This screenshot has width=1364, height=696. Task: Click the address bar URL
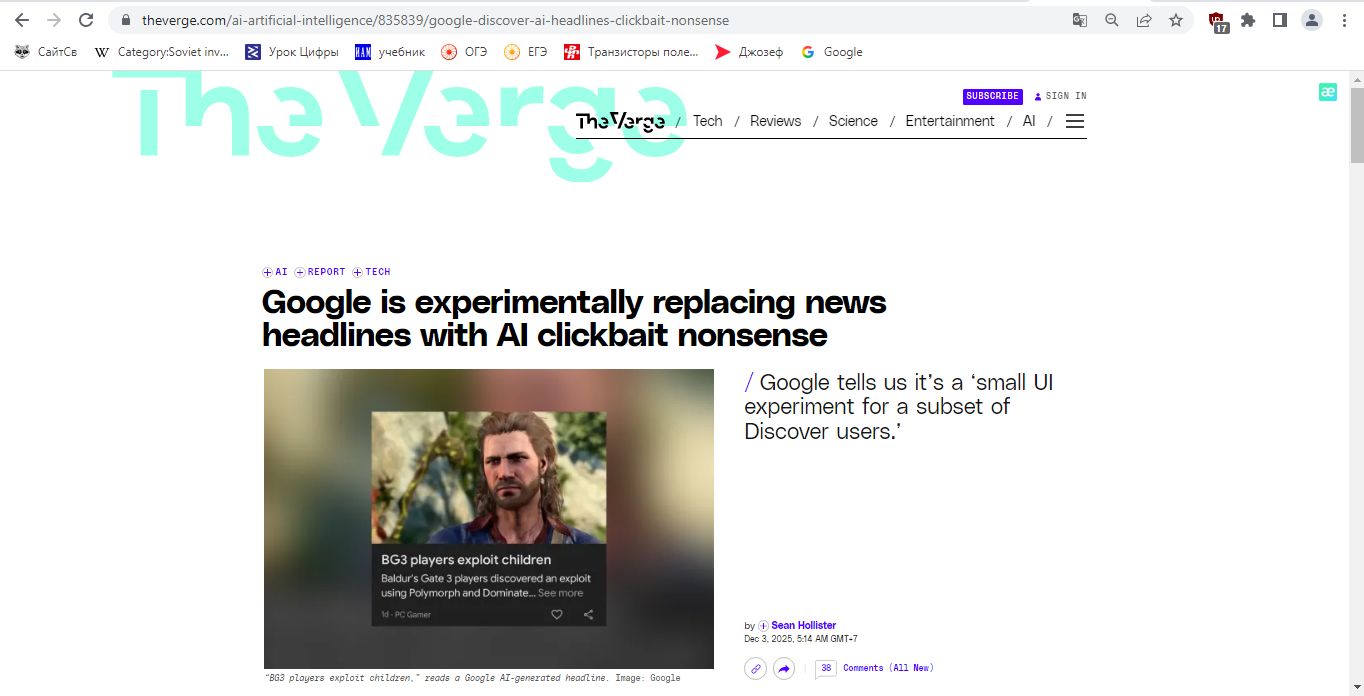(435, 20)
